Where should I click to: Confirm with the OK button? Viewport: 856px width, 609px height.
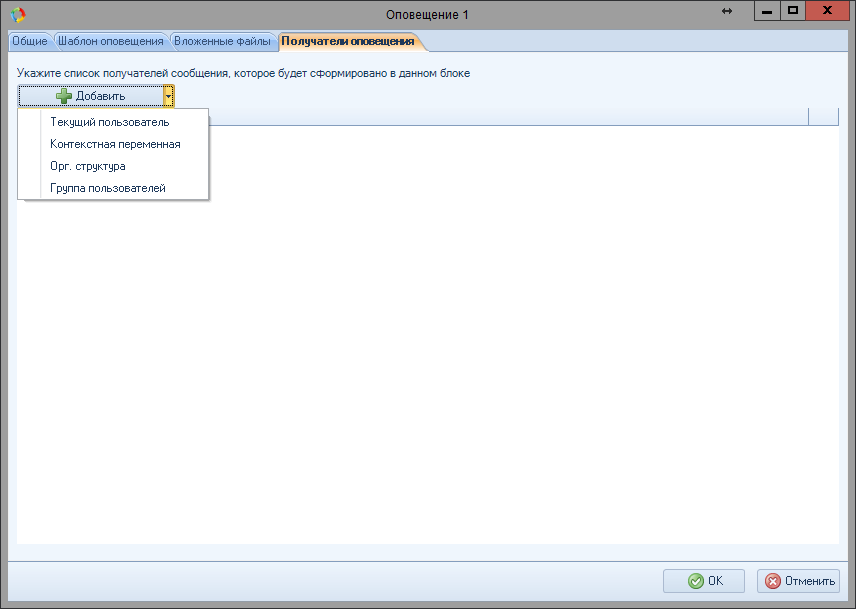tap(704, 581)
